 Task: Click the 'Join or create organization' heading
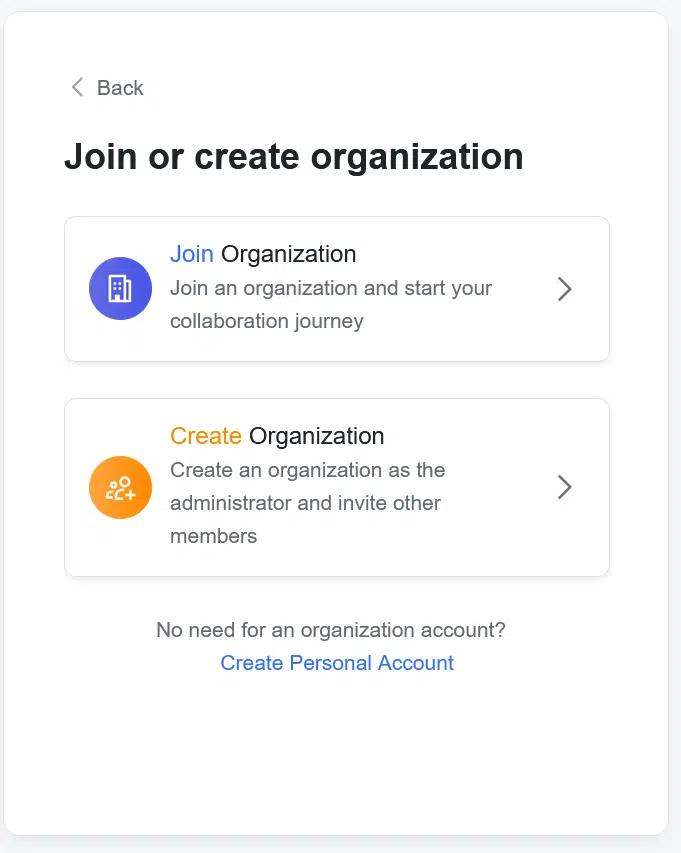(293, 157)
